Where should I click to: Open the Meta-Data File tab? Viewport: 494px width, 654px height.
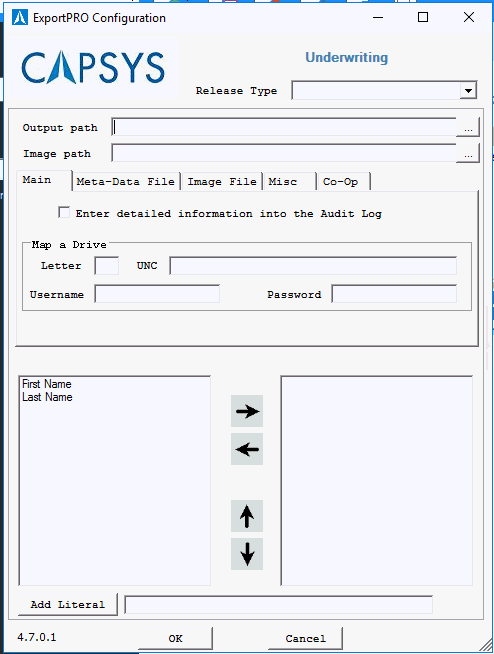[x=126, y=181]
